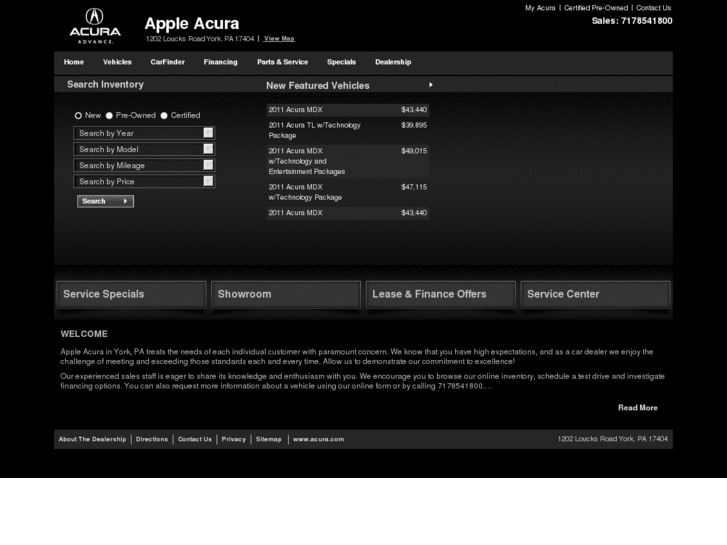Open the Search by Year dropdown
Screen dimensions: 727x545
coord(144,133)
